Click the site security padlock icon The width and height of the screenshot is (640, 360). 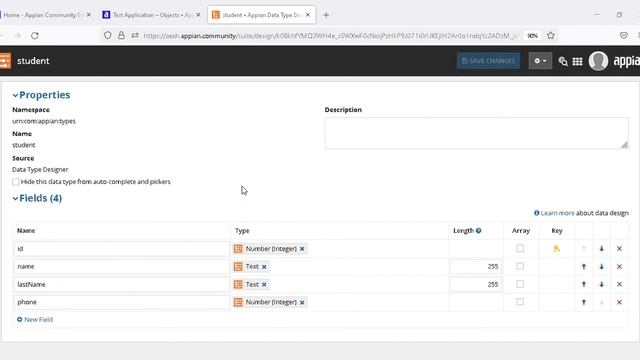[121, 36]
